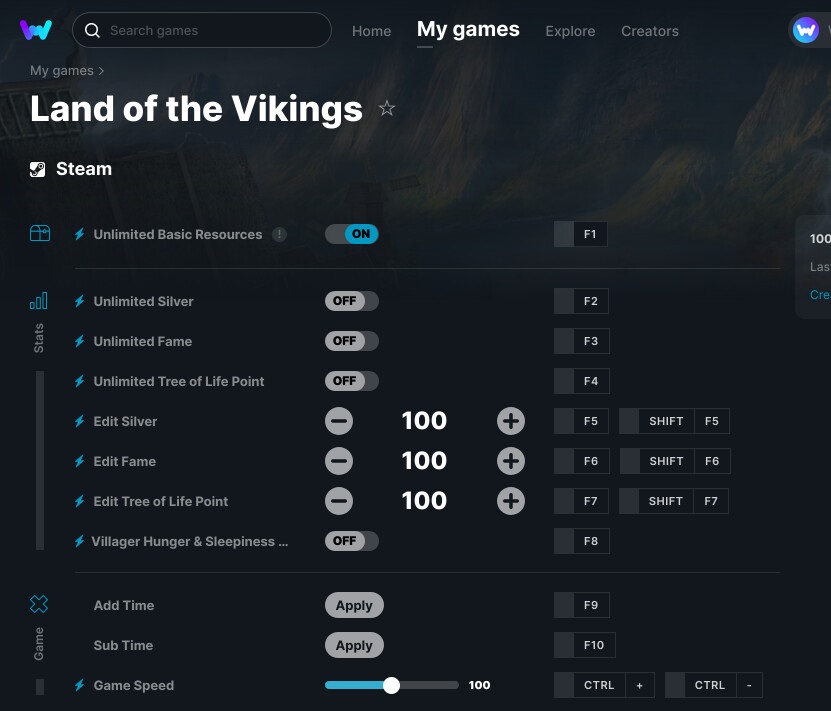This screenshot has height=711, width=831.
Task: Enable Unlimited Tree of Life Point
Action: coord(351,381)
